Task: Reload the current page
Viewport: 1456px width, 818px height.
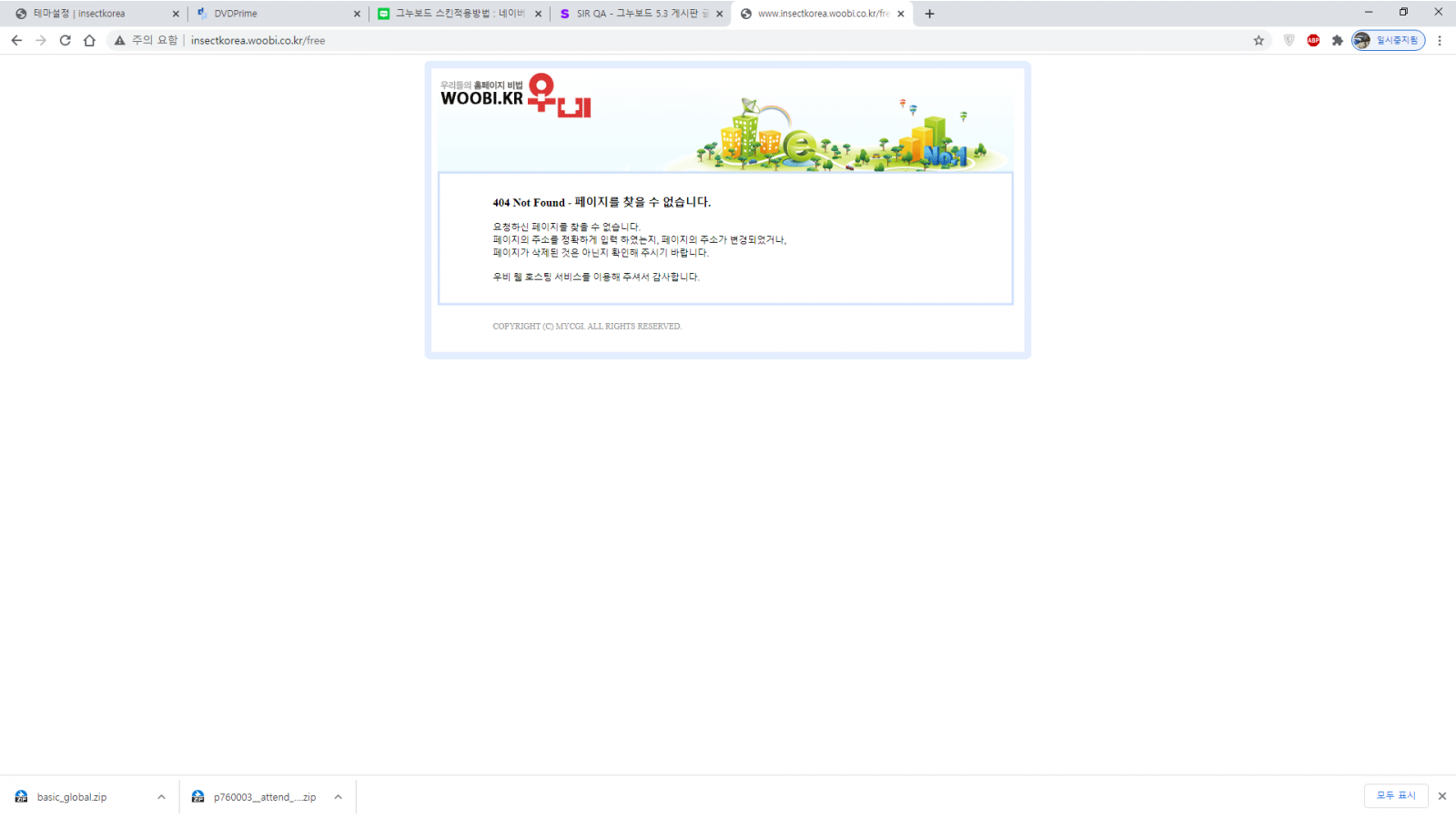Action: tap(66, 40)
